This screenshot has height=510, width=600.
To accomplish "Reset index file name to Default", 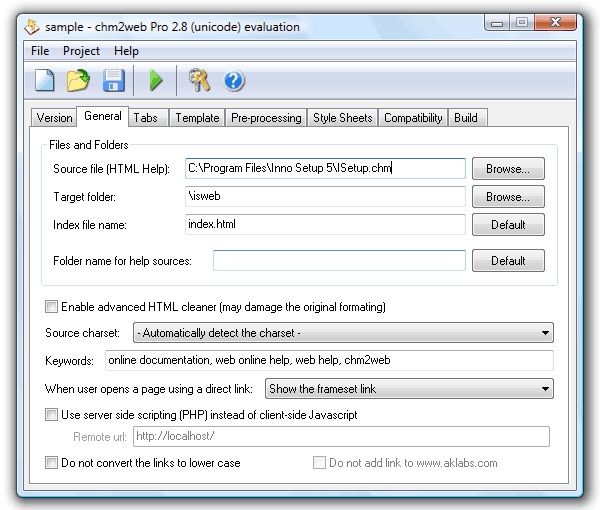I will click(508, 225).
